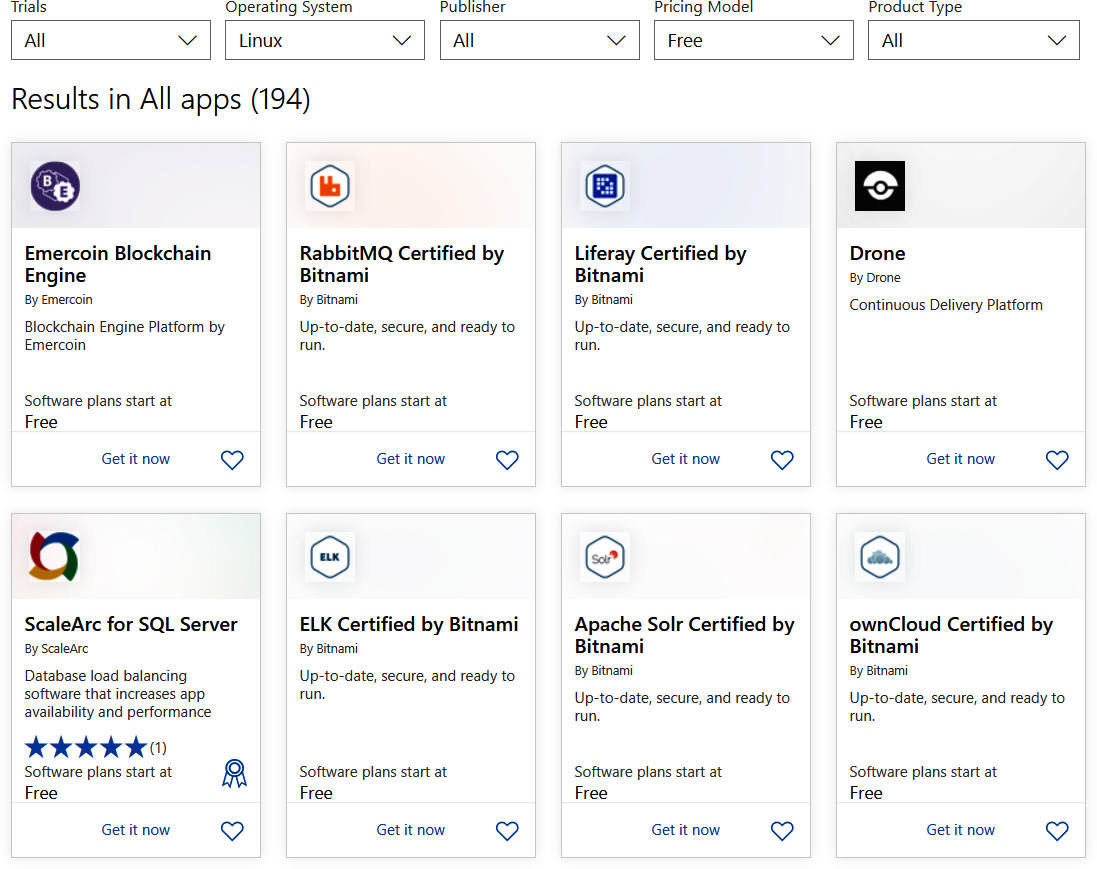Image resolution: width=1097 pixels, height=869 pixels.
Task: Click Blockchain Engine Platform by Emercoin description
Action: (125, 336)
